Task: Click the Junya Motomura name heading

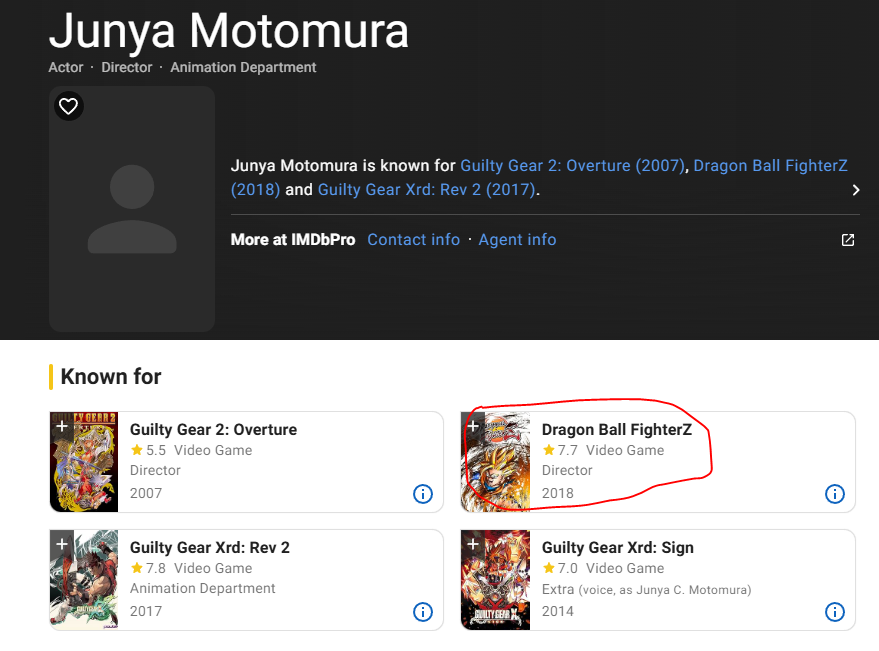Action: (229, 31)
